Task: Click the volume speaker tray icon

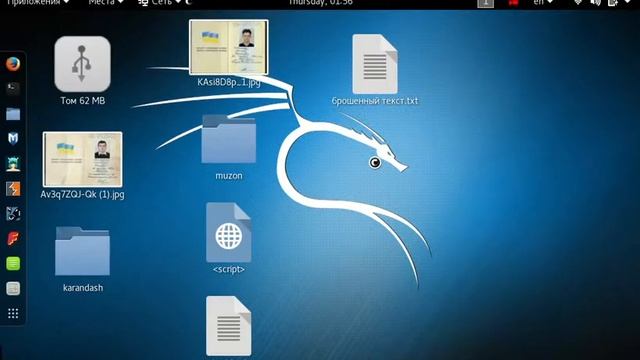Action: pos(596,2)
